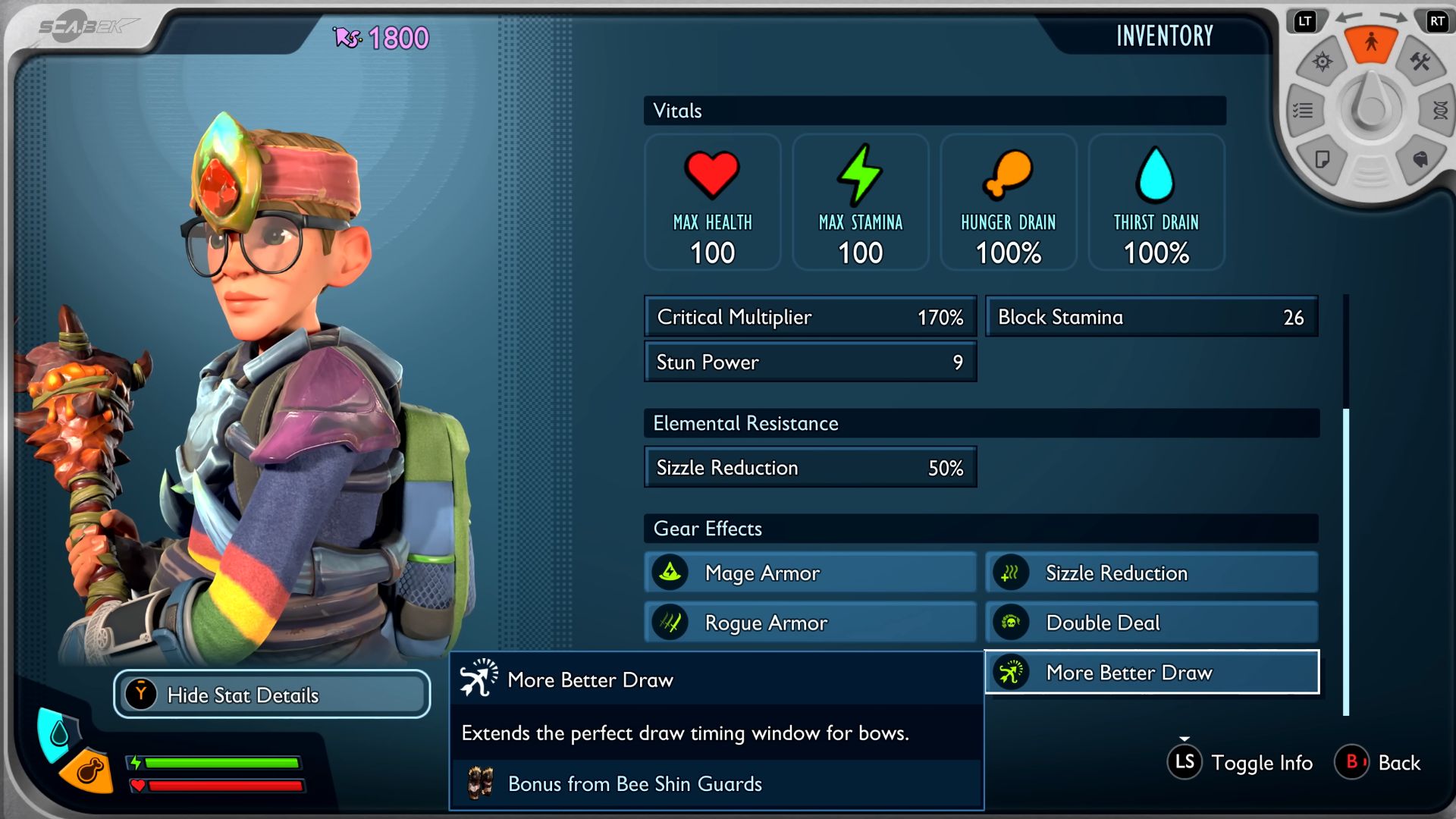
Task: Select Sizzle Reduction gear effect entry
Action: tap(1152, 573)
